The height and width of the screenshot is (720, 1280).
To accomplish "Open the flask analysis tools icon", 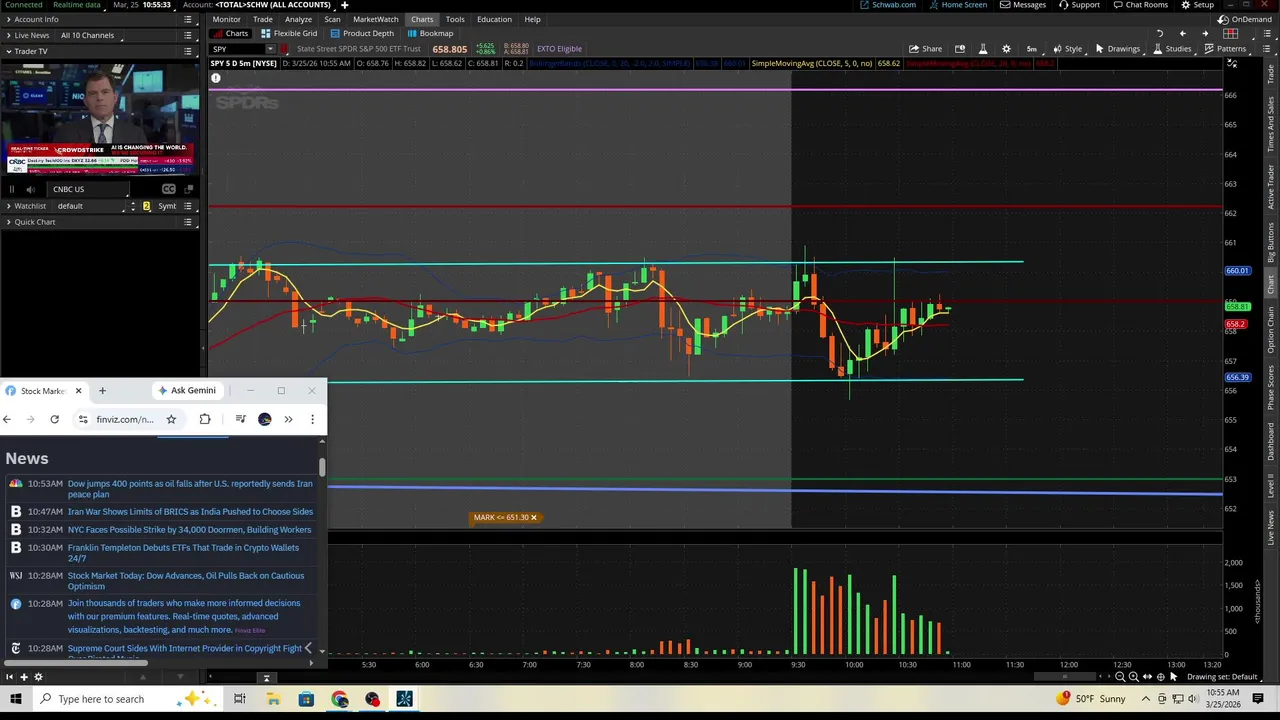I will pos(983,49).
